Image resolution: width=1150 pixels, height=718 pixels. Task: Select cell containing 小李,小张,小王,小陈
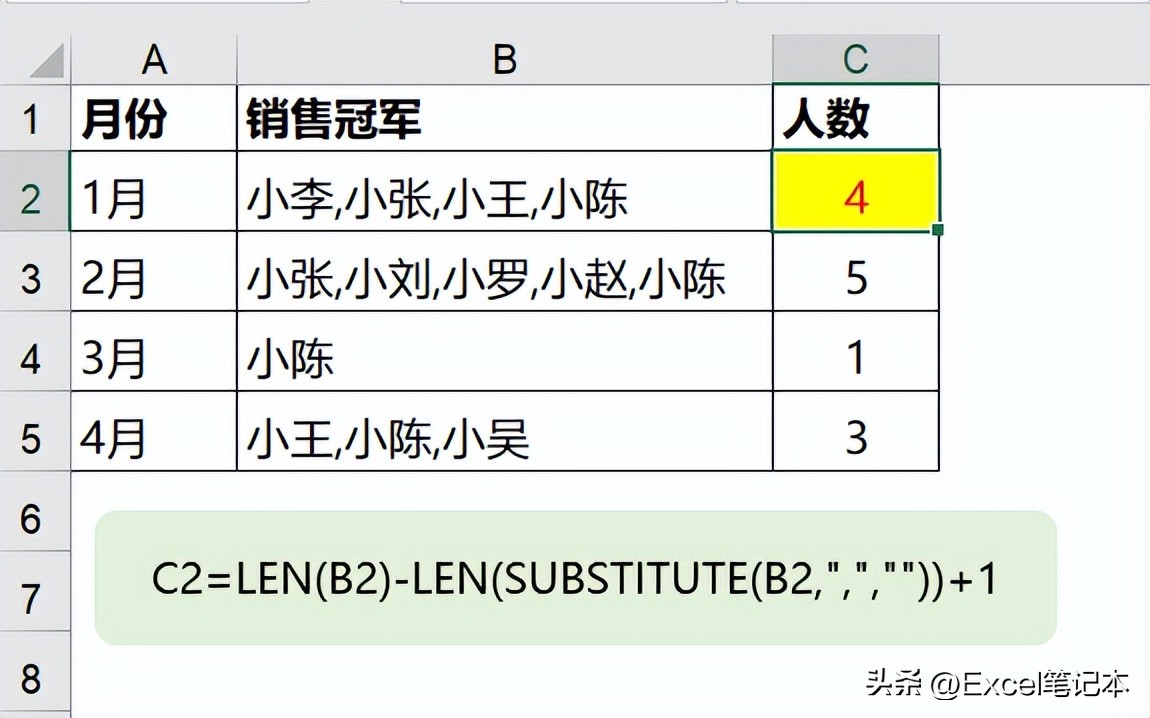click(x=505, y=191)
